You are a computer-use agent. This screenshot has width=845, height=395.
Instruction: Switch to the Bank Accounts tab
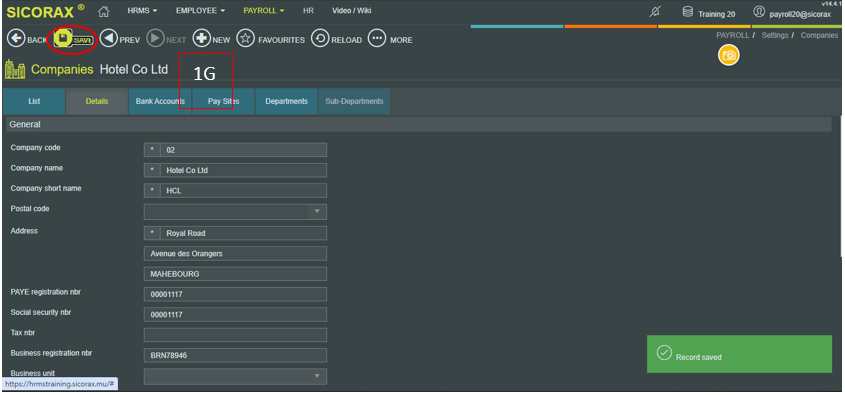pos(160,101)
